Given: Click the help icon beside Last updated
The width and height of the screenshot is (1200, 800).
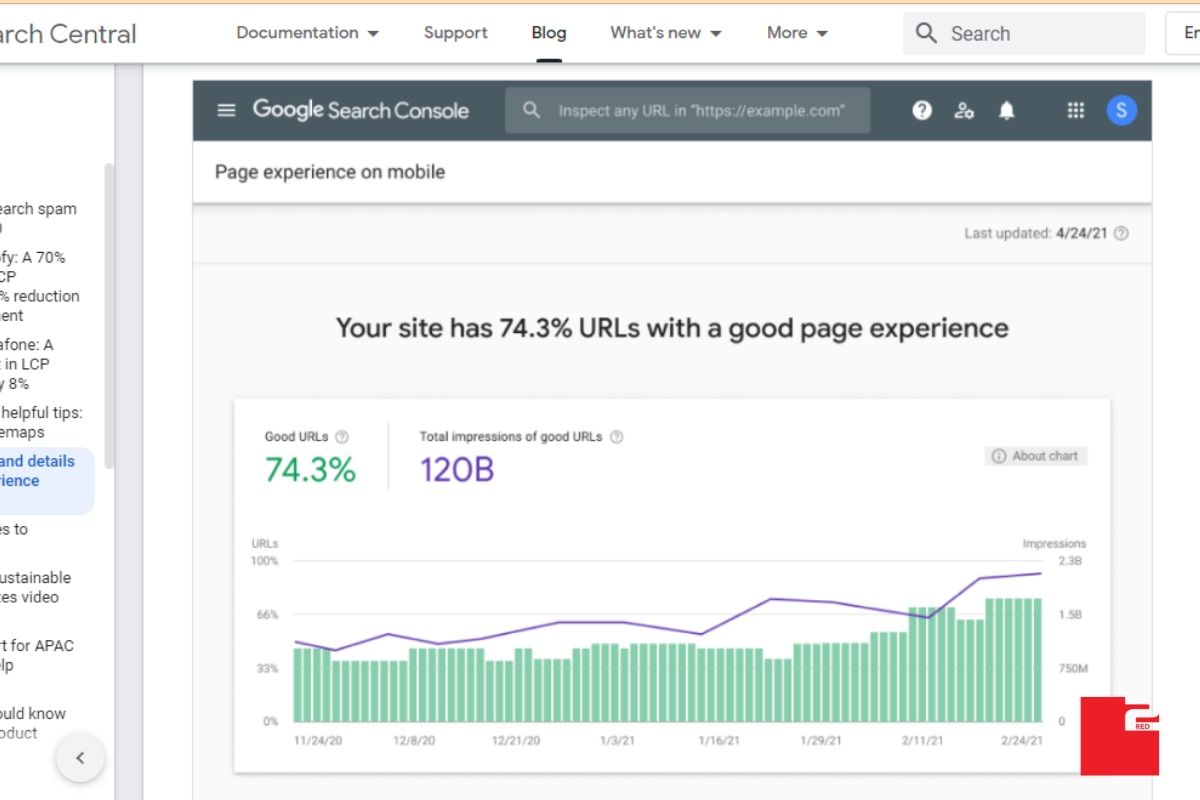Looking at the screenshot, I should pyautogui.click(x=1121, y=233).
